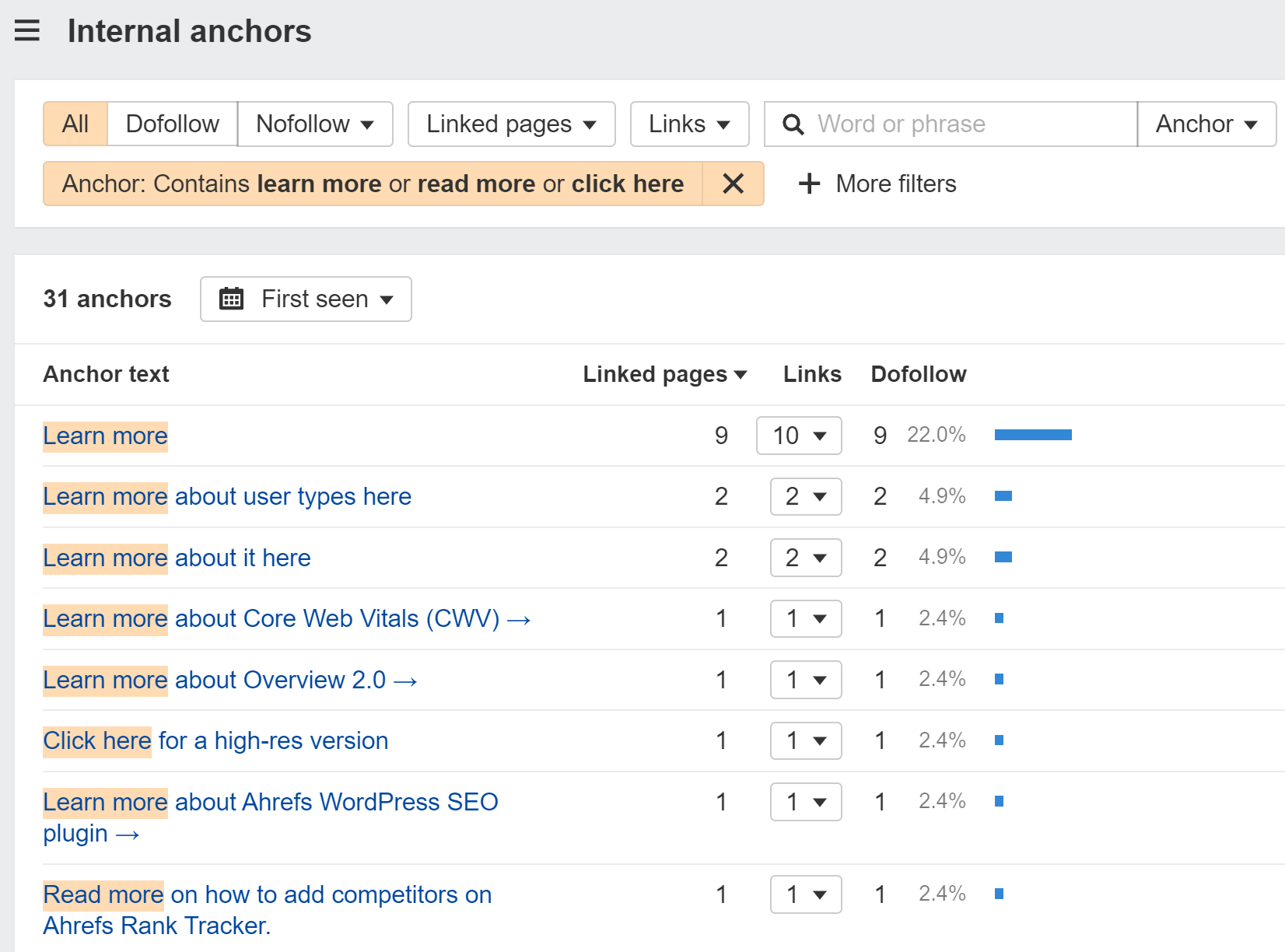This screenshot has height=952, width=1285.
Task: Switch to the Dofollow tab
Action: (171, 124)
